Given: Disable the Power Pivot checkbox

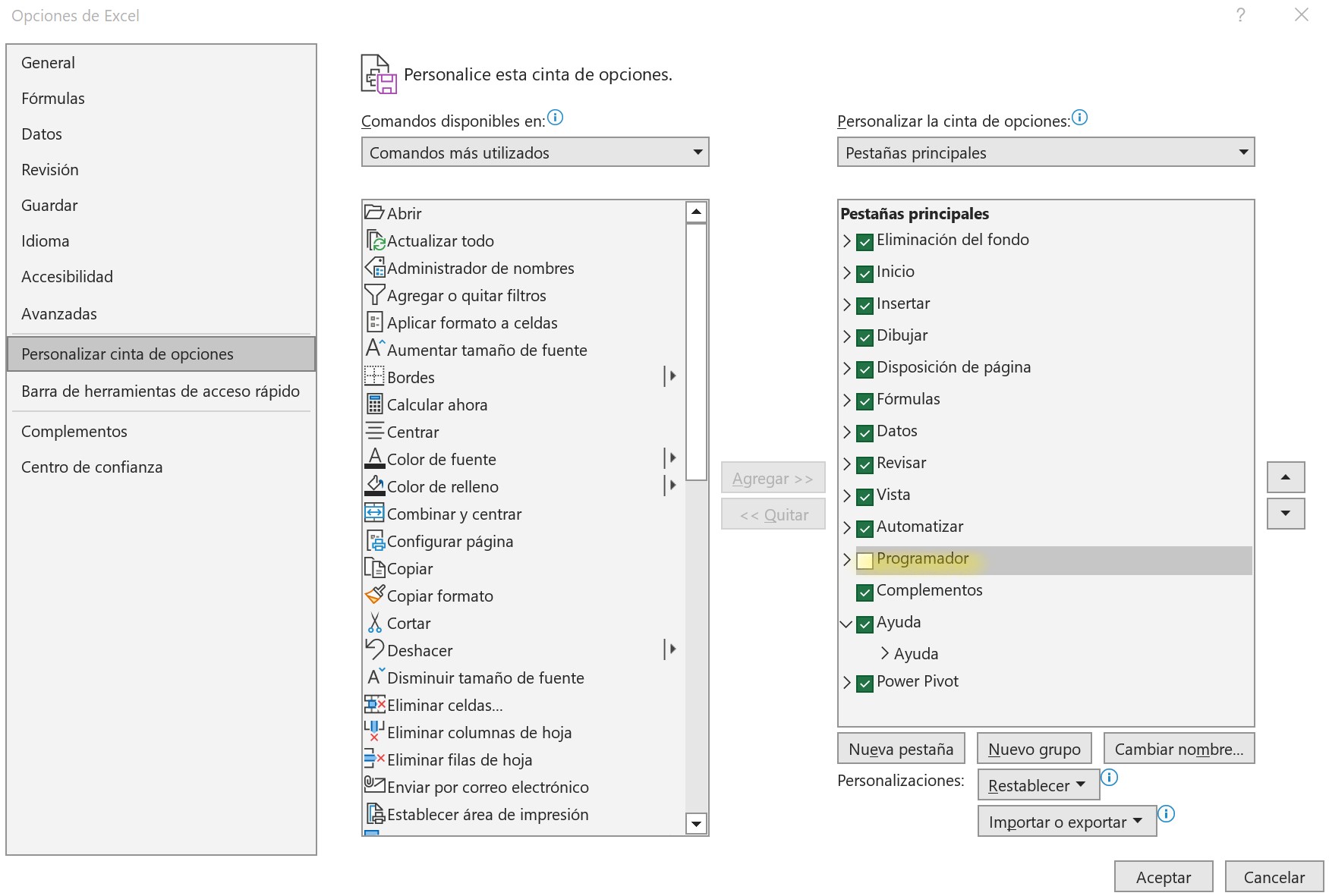Looking at the screenshot, I should [x=863, y=684].
